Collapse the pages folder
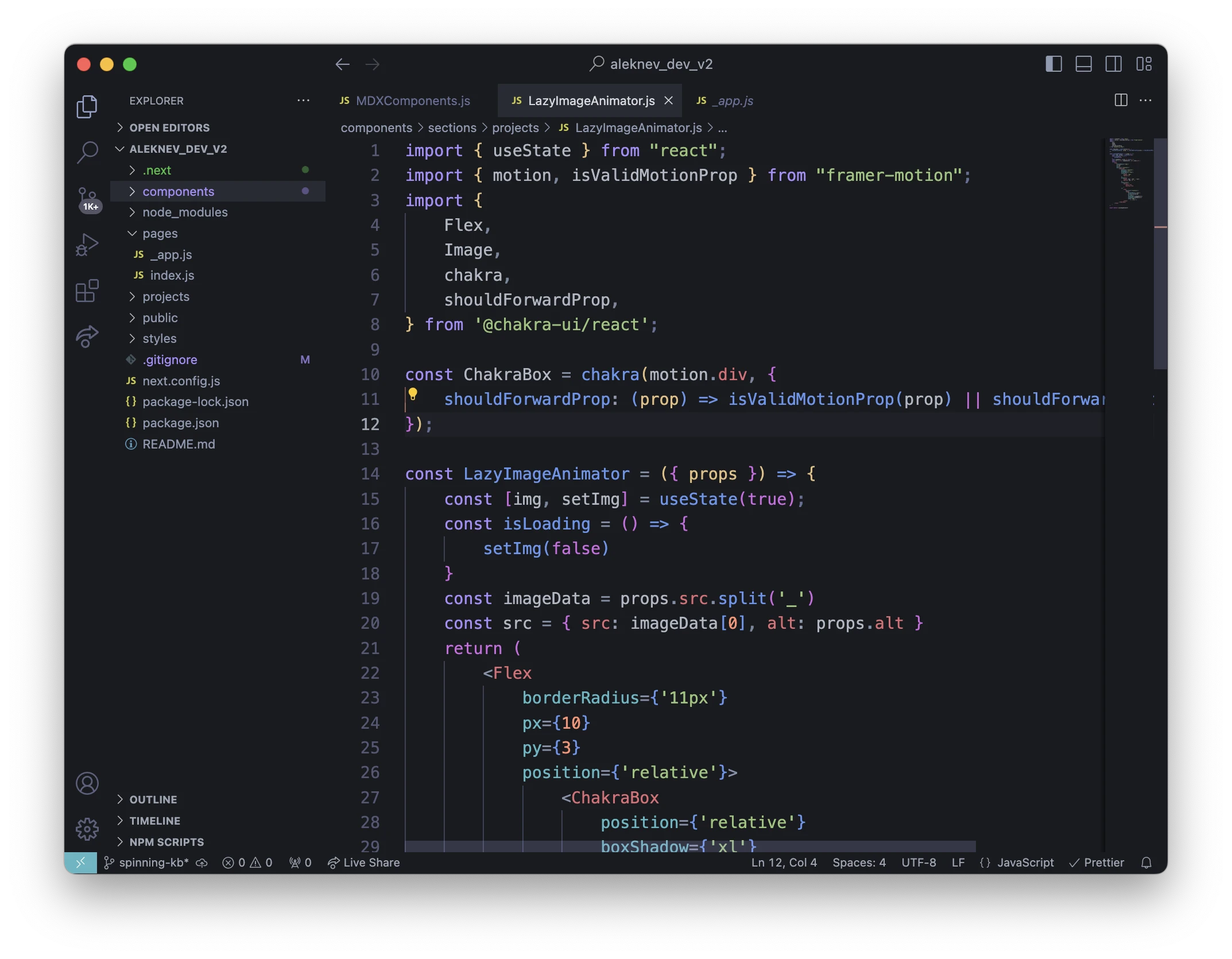1232x959 pixels. click(x=160, y=234)
